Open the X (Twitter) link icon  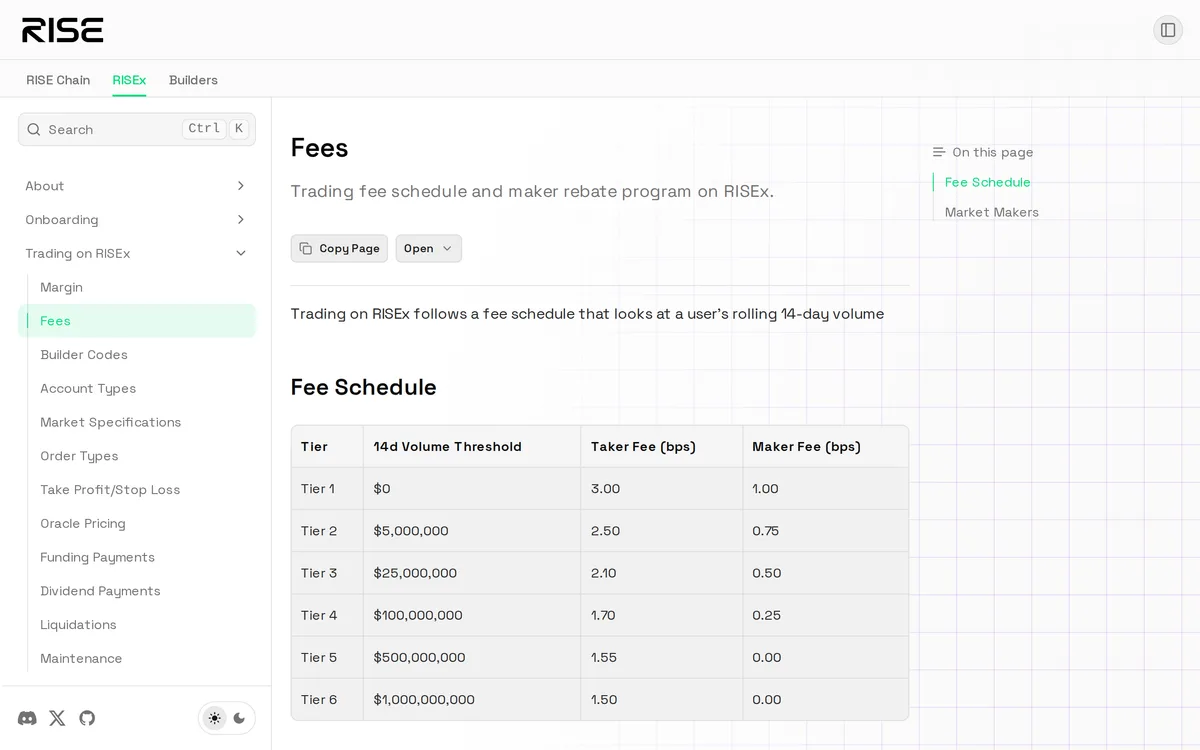(x=57, y=718)
